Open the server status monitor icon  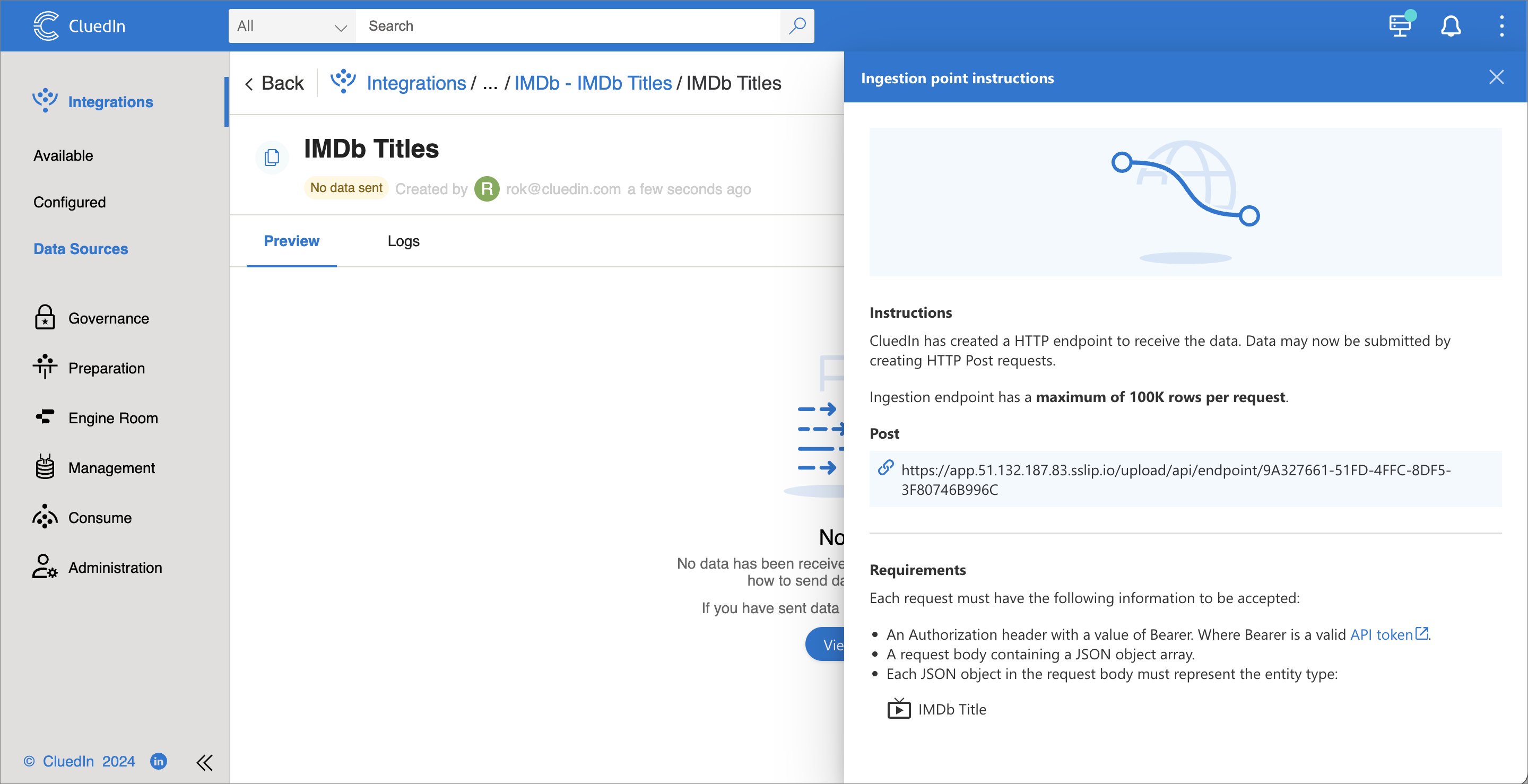click(x=1401, y=25)
